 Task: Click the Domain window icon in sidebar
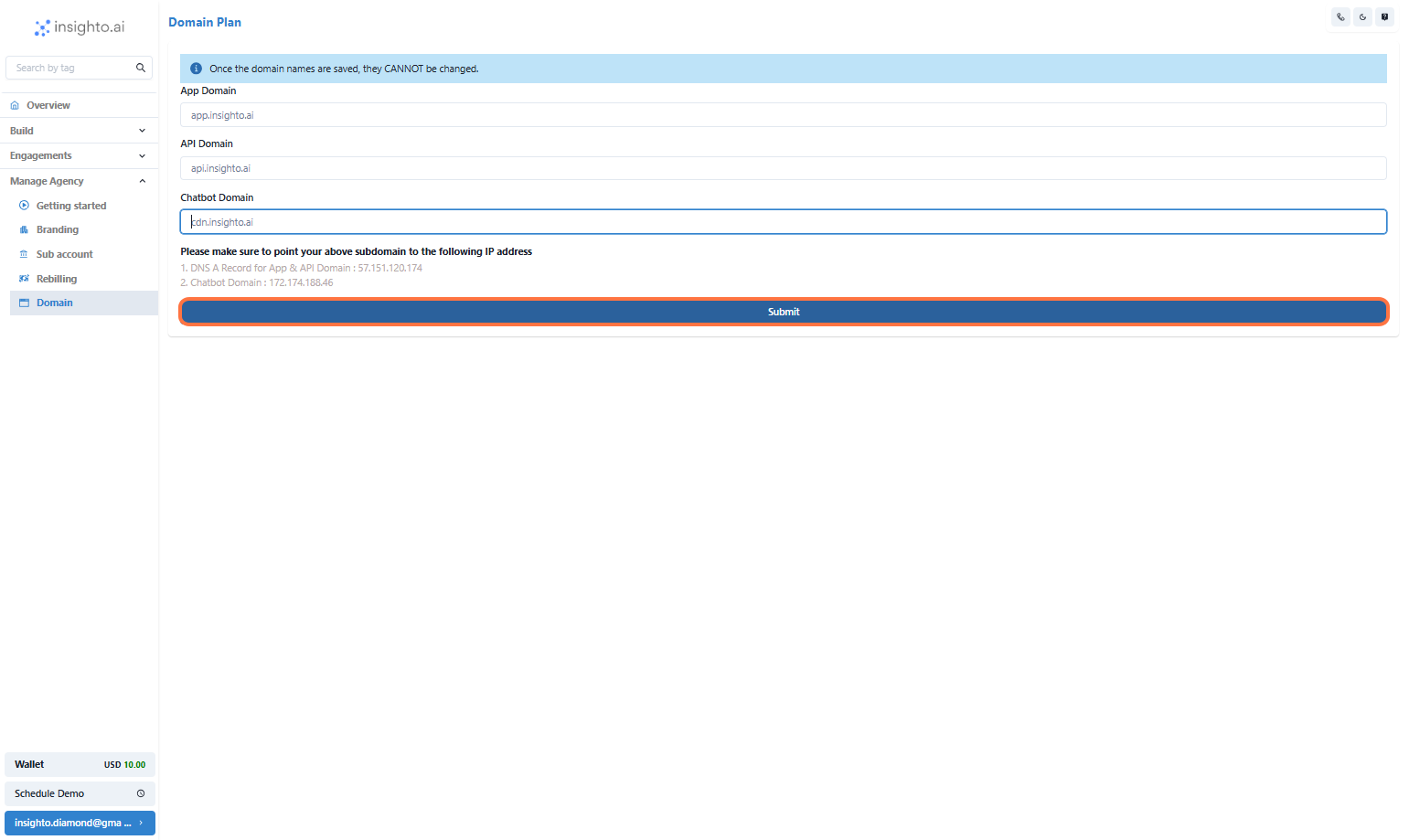[24, 303]
